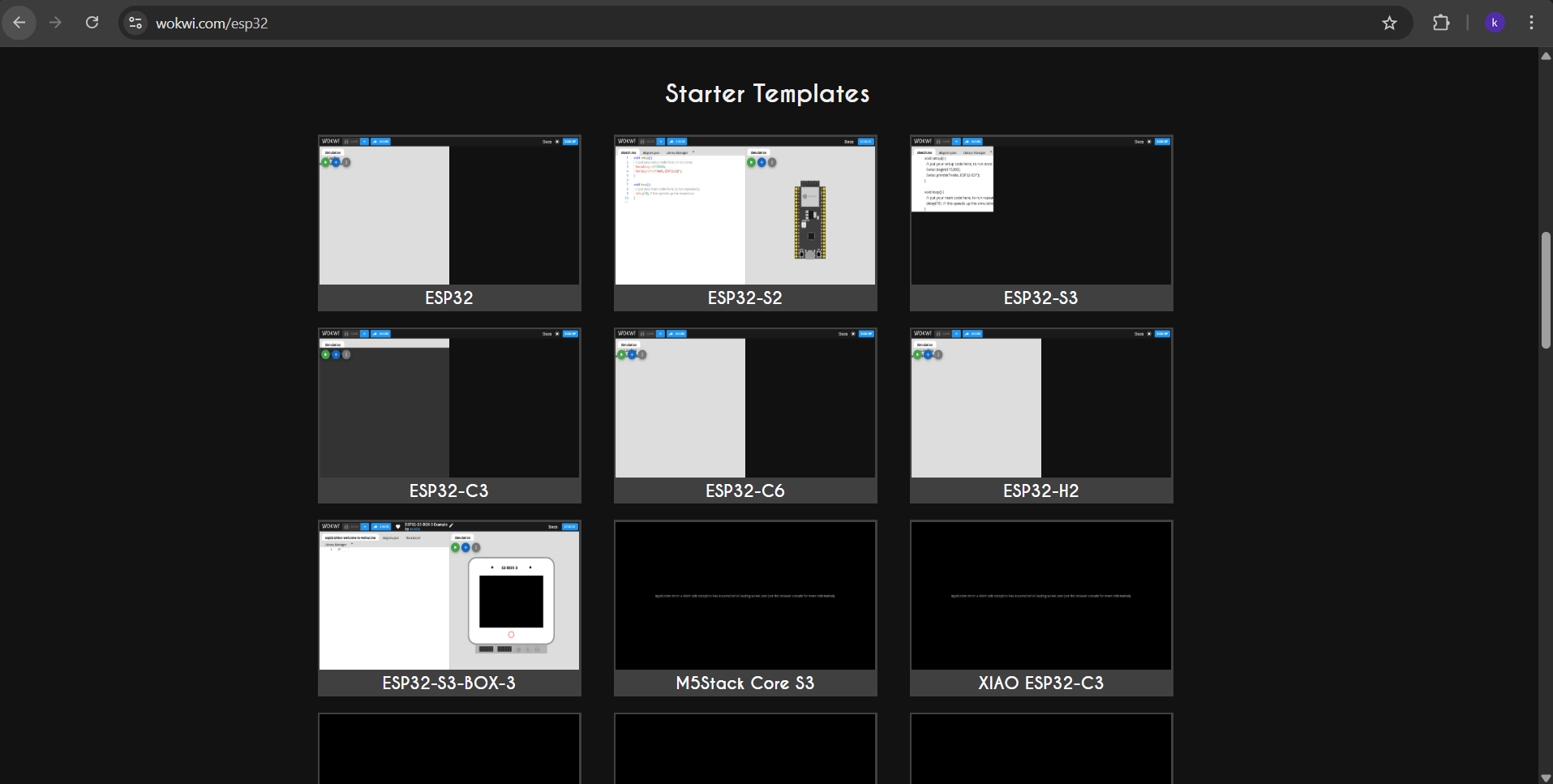Click the vertical scrollbar thumb
This screenshot has height=784, width=1553.
[1546, 290]
